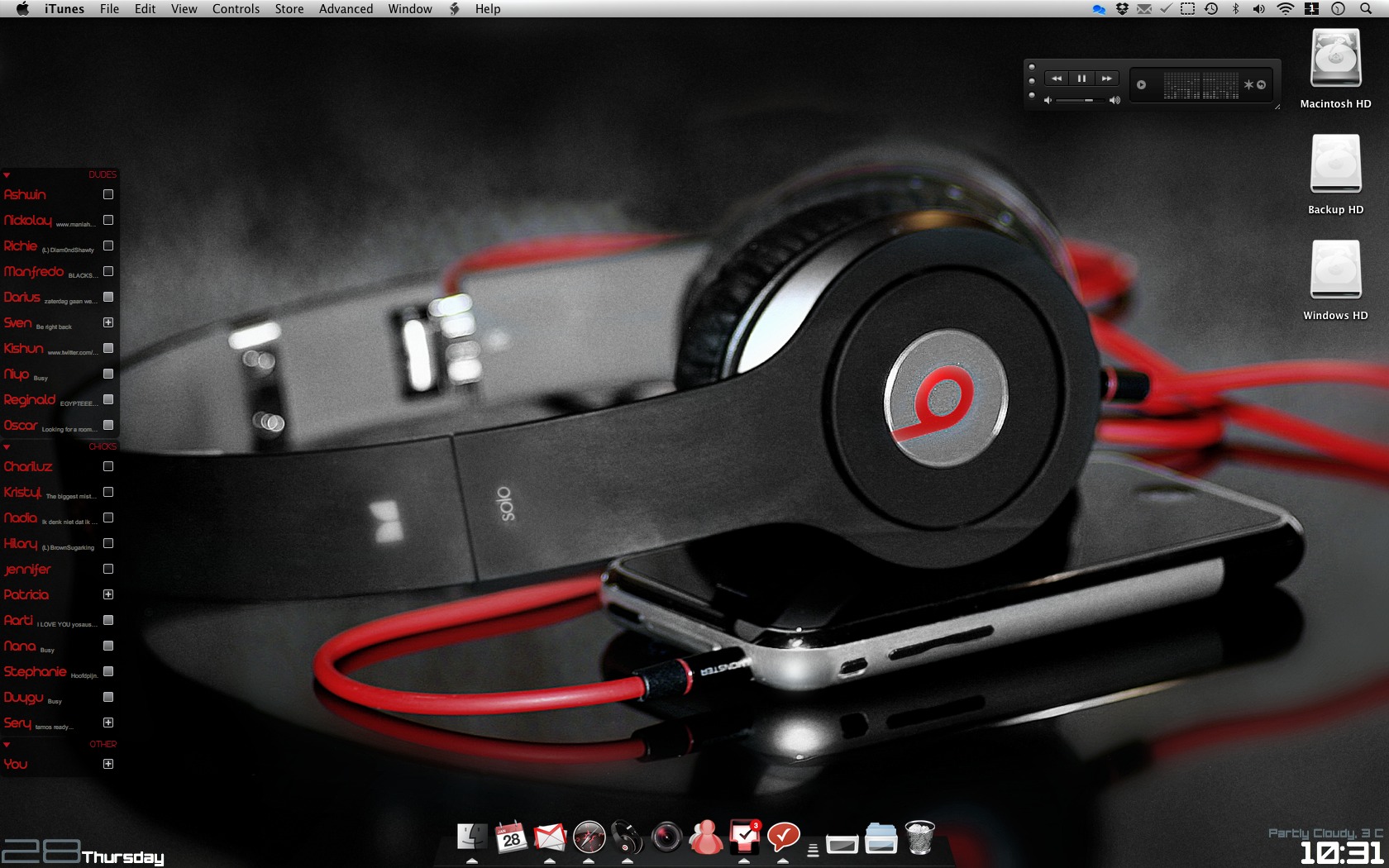Screen dimensions: 1389x868
Task: Toggle the status box next to Richie
Action: [x=108, y=246]
